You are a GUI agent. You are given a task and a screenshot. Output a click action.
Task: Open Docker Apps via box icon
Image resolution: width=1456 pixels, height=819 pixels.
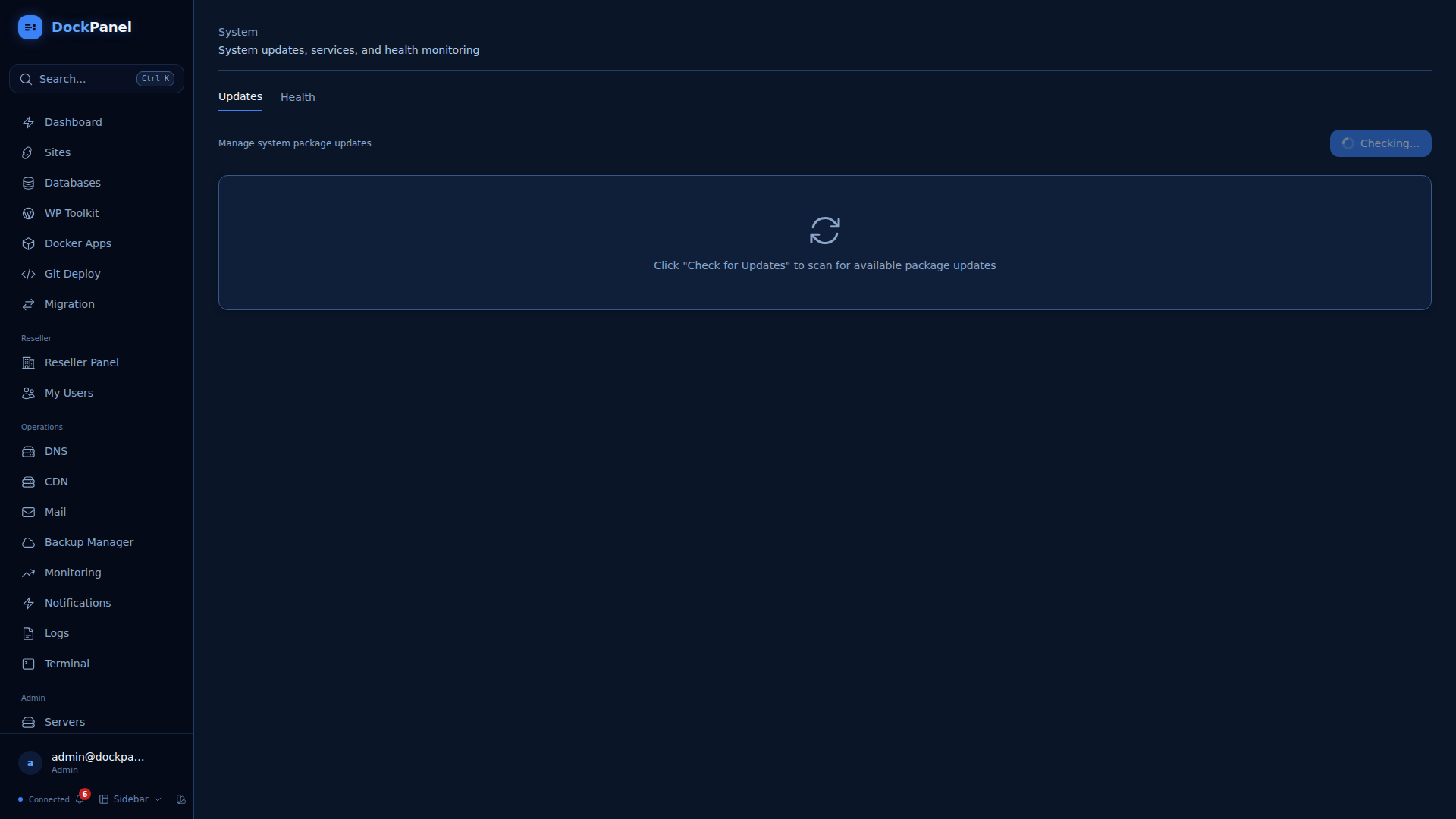pos(29,243)
